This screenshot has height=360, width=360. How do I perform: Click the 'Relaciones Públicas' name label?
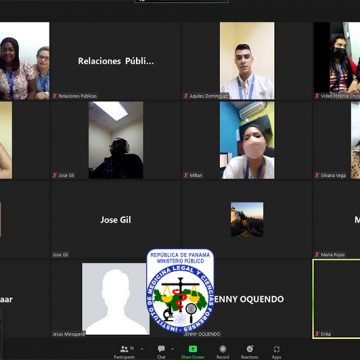[78, 96]
